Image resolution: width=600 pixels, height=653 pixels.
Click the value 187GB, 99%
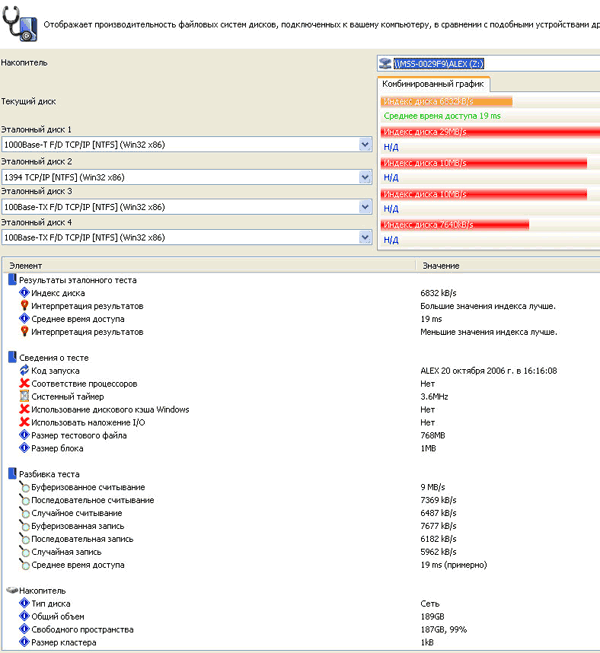pos(443,629)
